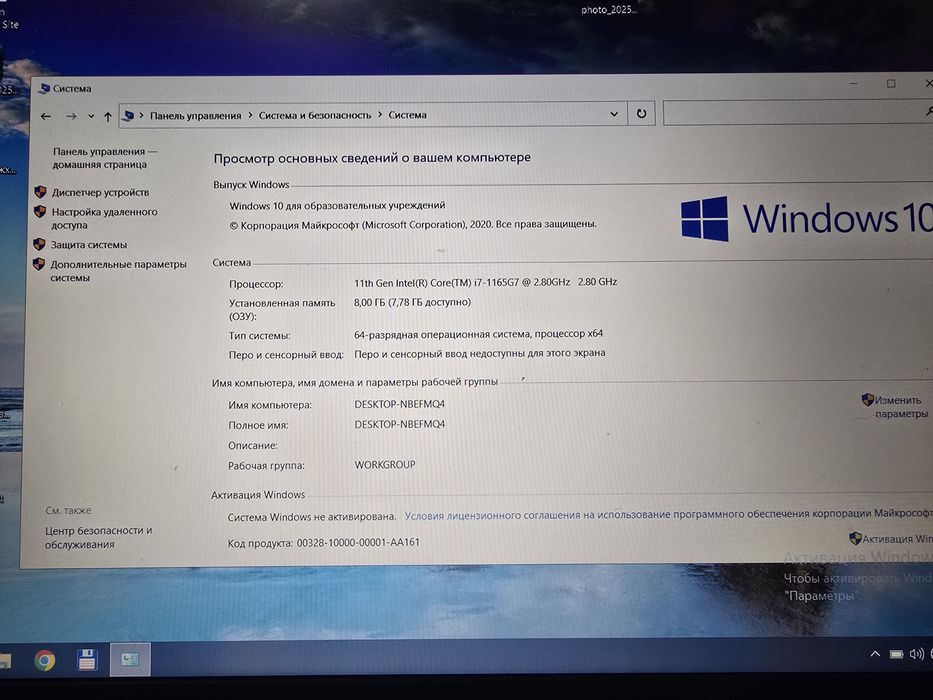Viewport: 933px width, 700px height.
Task: Open "Дополнительные параметры системы" link
Action: coord(118,271)
